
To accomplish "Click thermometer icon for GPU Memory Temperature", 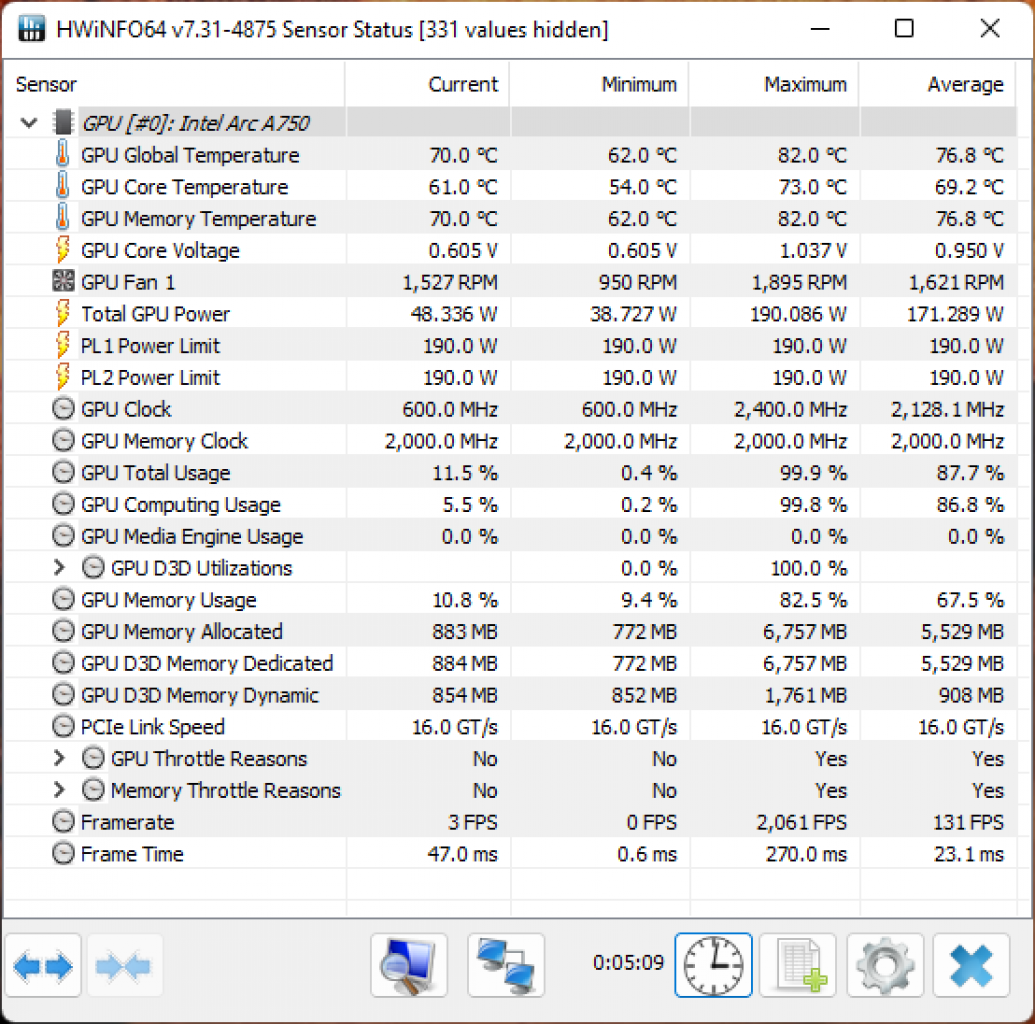I will pyautogui.click(x=63, y=217).
